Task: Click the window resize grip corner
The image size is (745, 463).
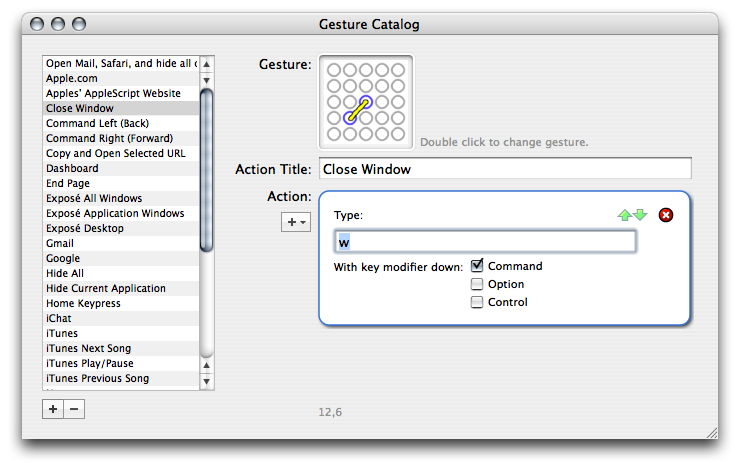Action: point(711,432)
